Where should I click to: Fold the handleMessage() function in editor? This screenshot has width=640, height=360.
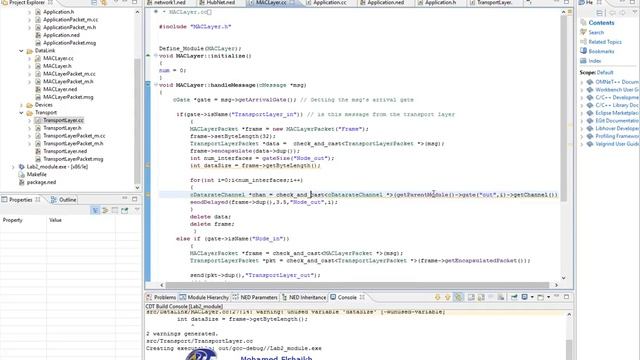tap(156, 85)
